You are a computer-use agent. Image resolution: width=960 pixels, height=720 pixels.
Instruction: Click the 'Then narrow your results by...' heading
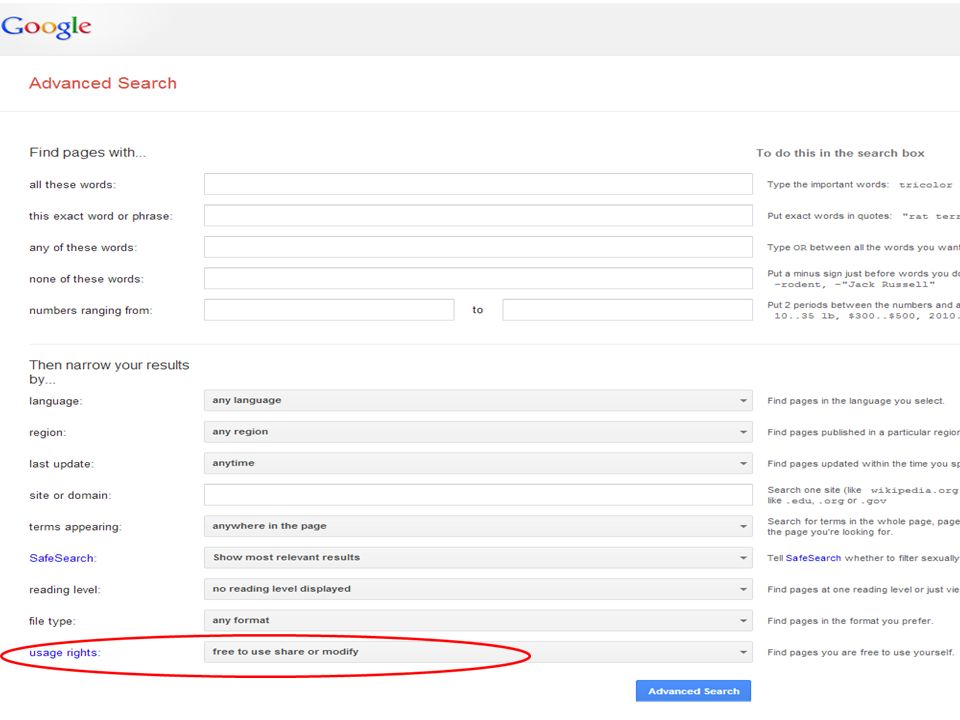click(x=109, y=372)
